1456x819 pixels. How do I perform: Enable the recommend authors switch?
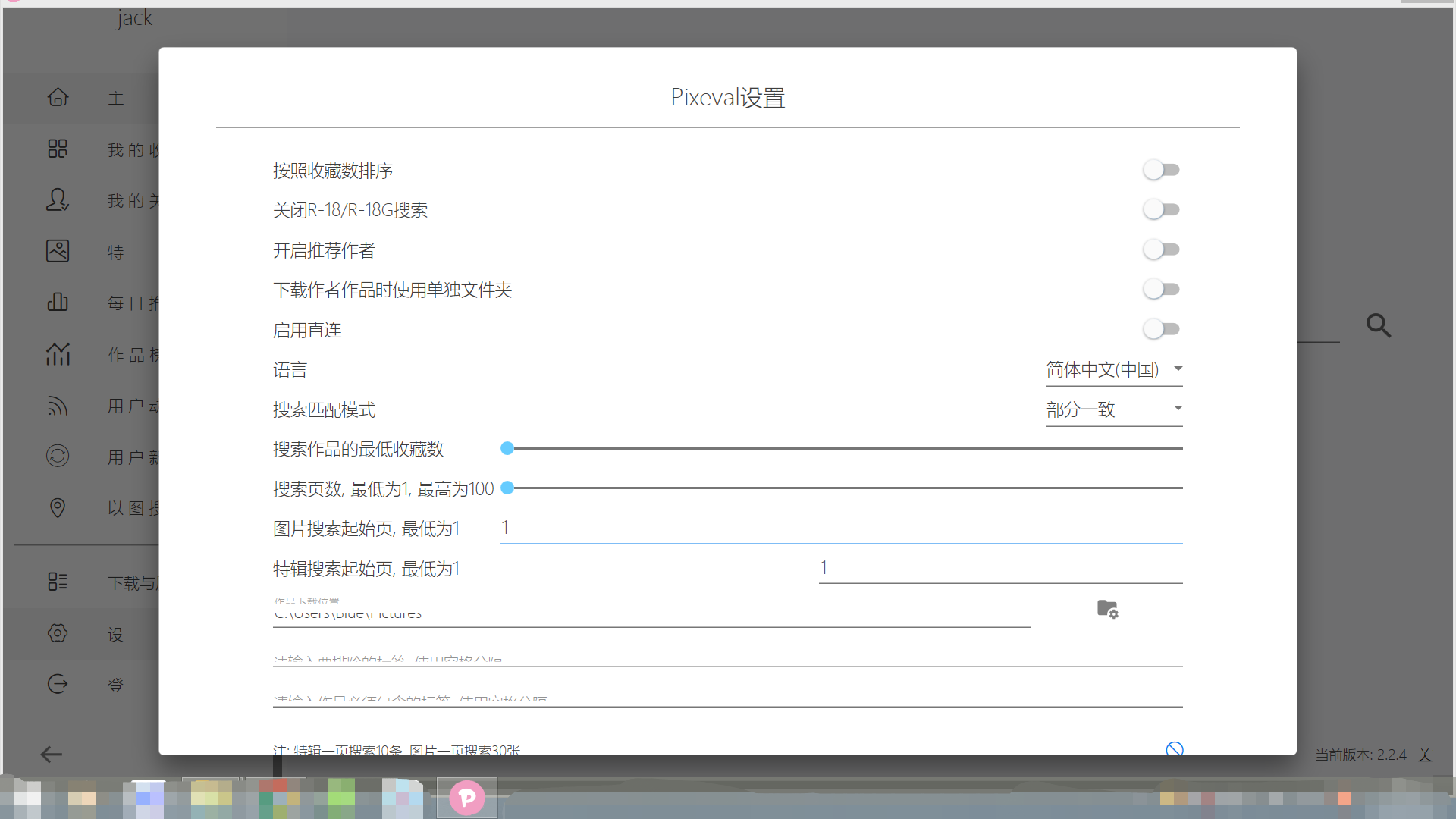(x=1162, y=249)
